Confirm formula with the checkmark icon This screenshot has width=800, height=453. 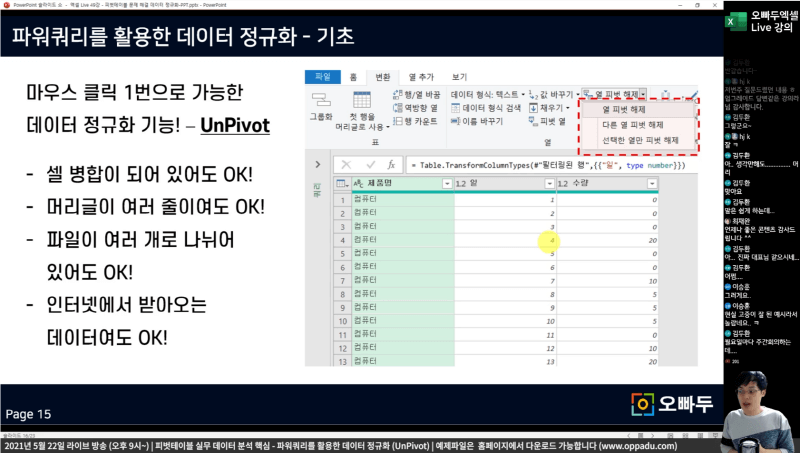point(371,165)
